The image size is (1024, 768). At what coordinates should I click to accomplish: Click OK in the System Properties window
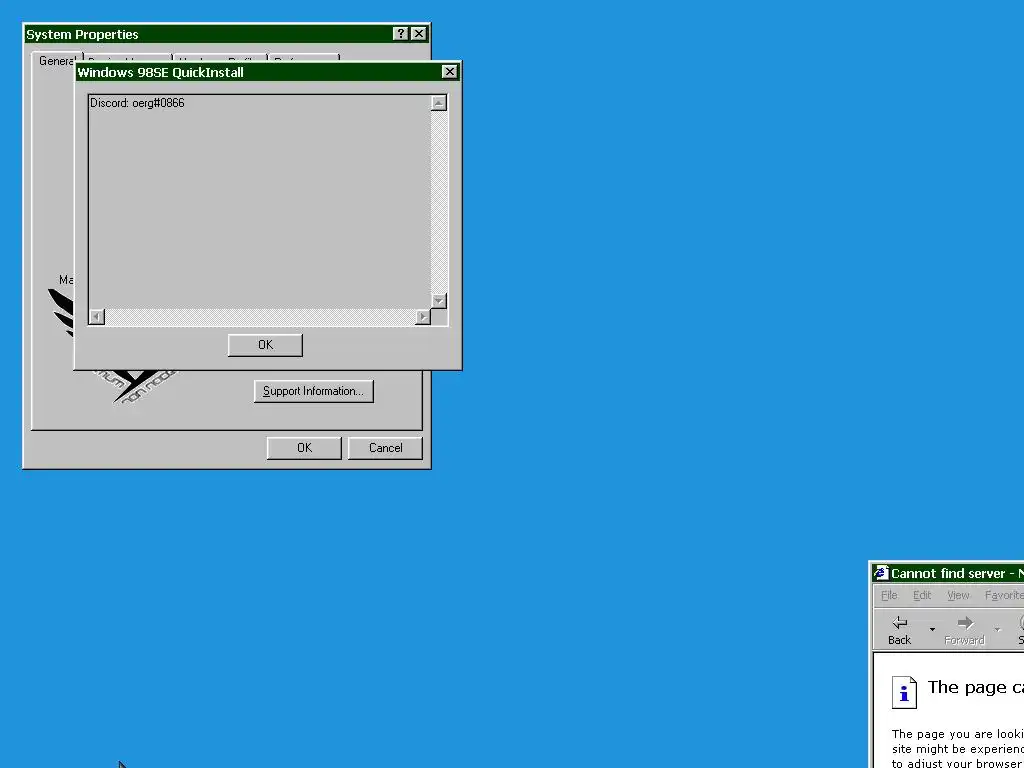point(304,448)
